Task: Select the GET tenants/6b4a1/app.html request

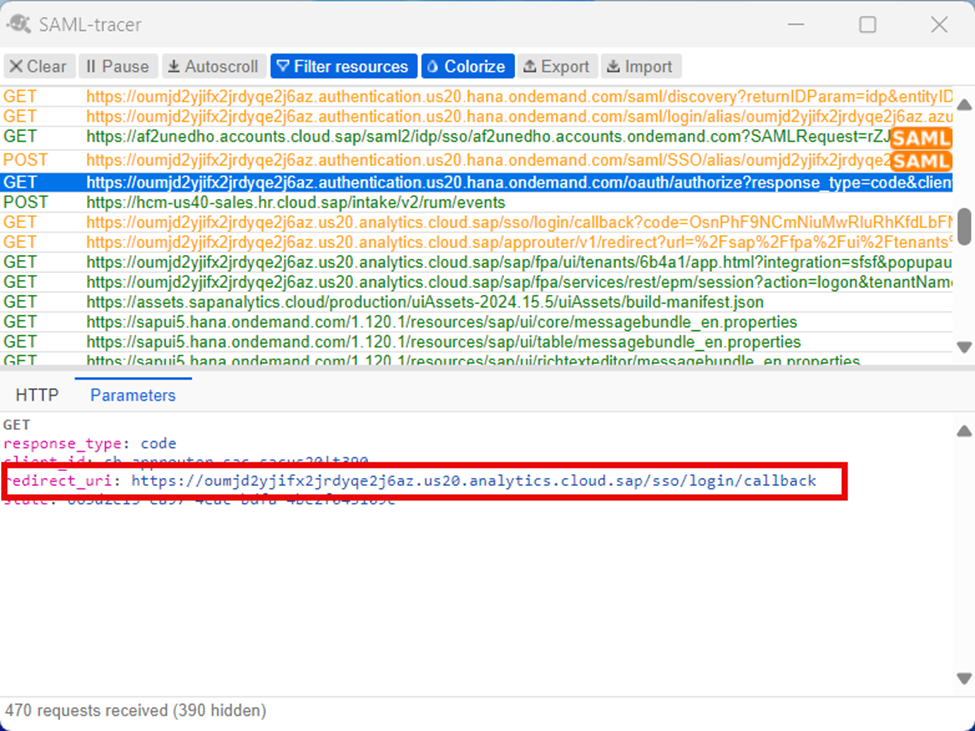Action: tap(476, 262)
